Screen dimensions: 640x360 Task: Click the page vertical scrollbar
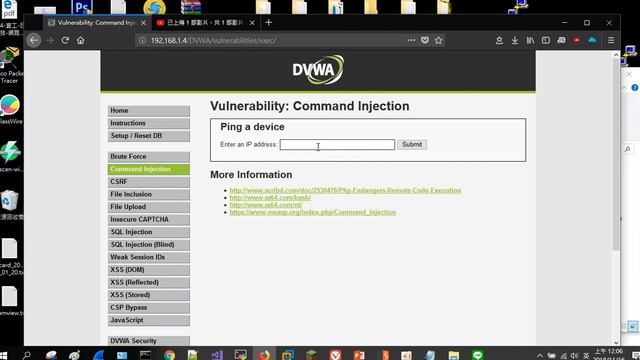[616, 155]
